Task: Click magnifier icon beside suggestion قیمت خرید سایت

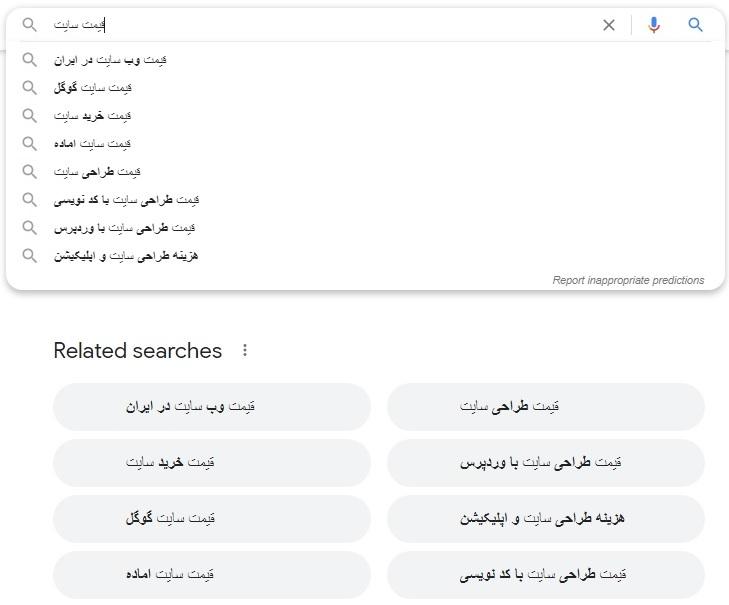Action: click(29, 115)
